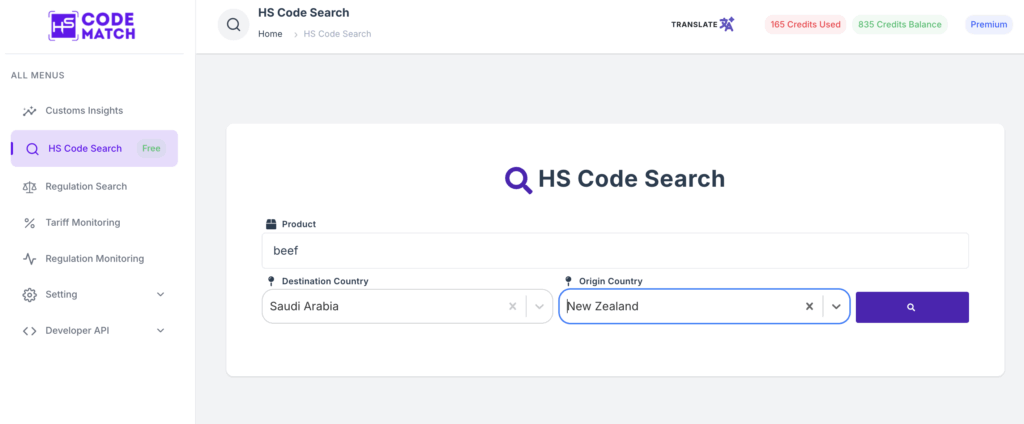This screenshot has height=424, width=1024.
Task: Click the Saudi Arabia destination field
Action: pos(407,306)
